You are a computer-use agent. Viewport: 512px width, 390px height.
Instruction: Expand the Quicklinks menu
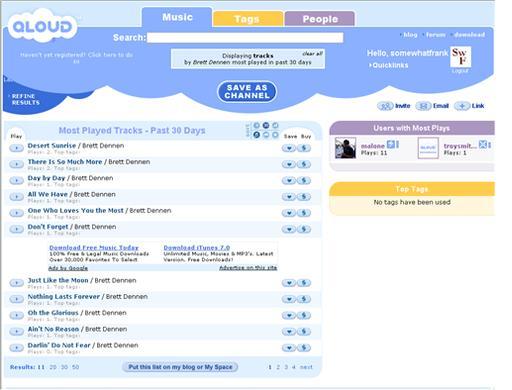point(389,65)
